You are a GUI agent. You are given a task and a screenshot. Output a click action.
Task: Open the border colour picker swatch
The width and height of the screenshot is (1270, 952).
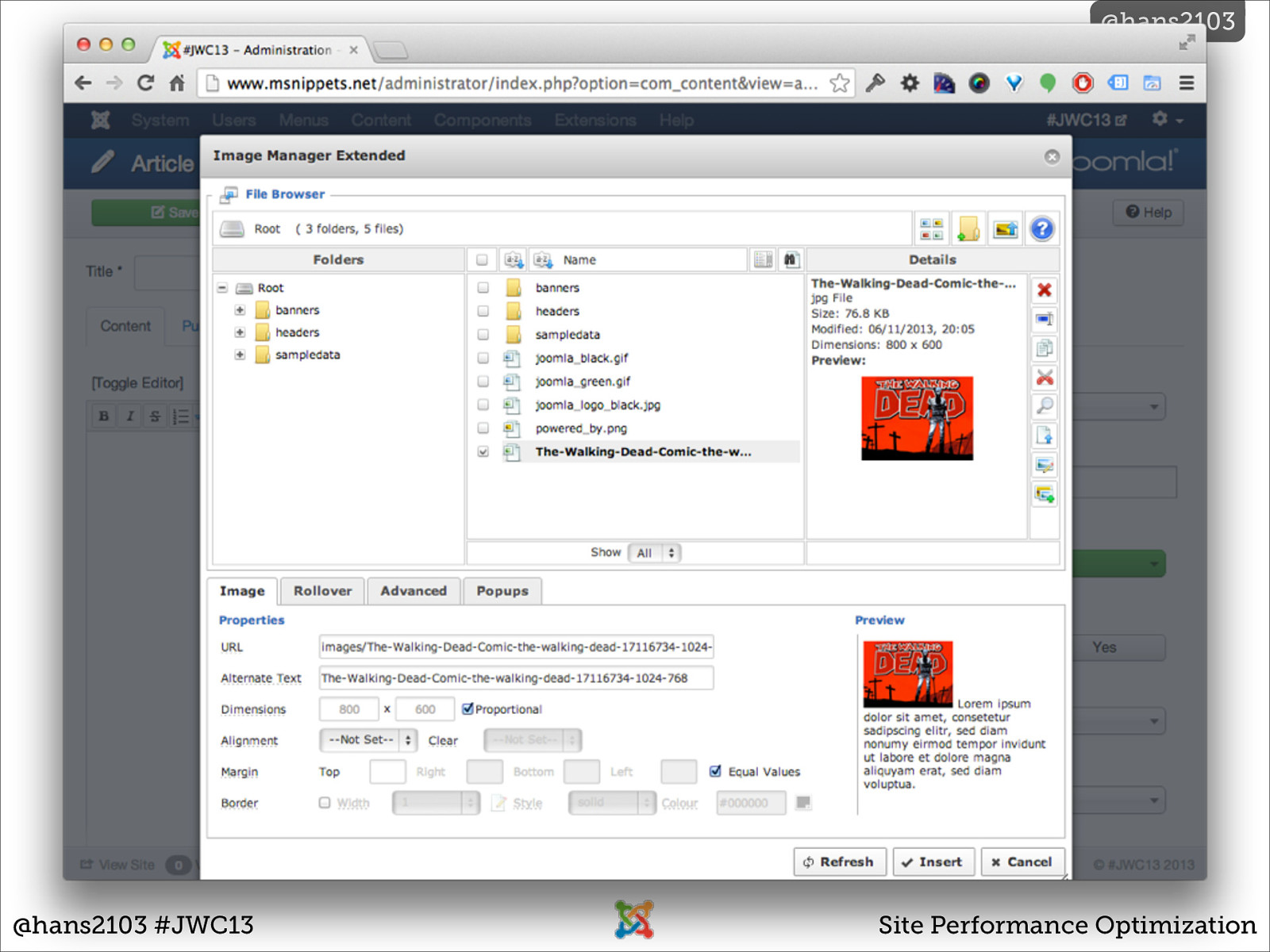click(x=803, y=803)
